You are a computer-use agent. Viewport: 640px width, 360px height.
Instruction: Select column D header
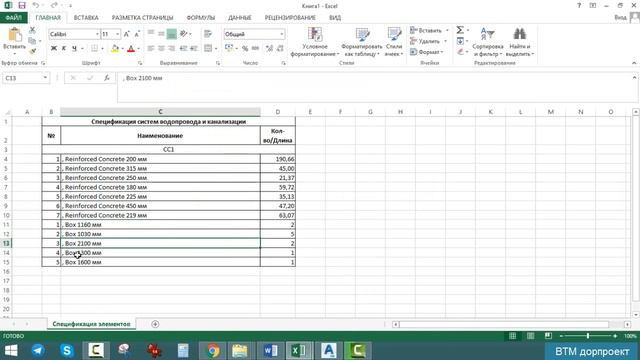(278, 112)
